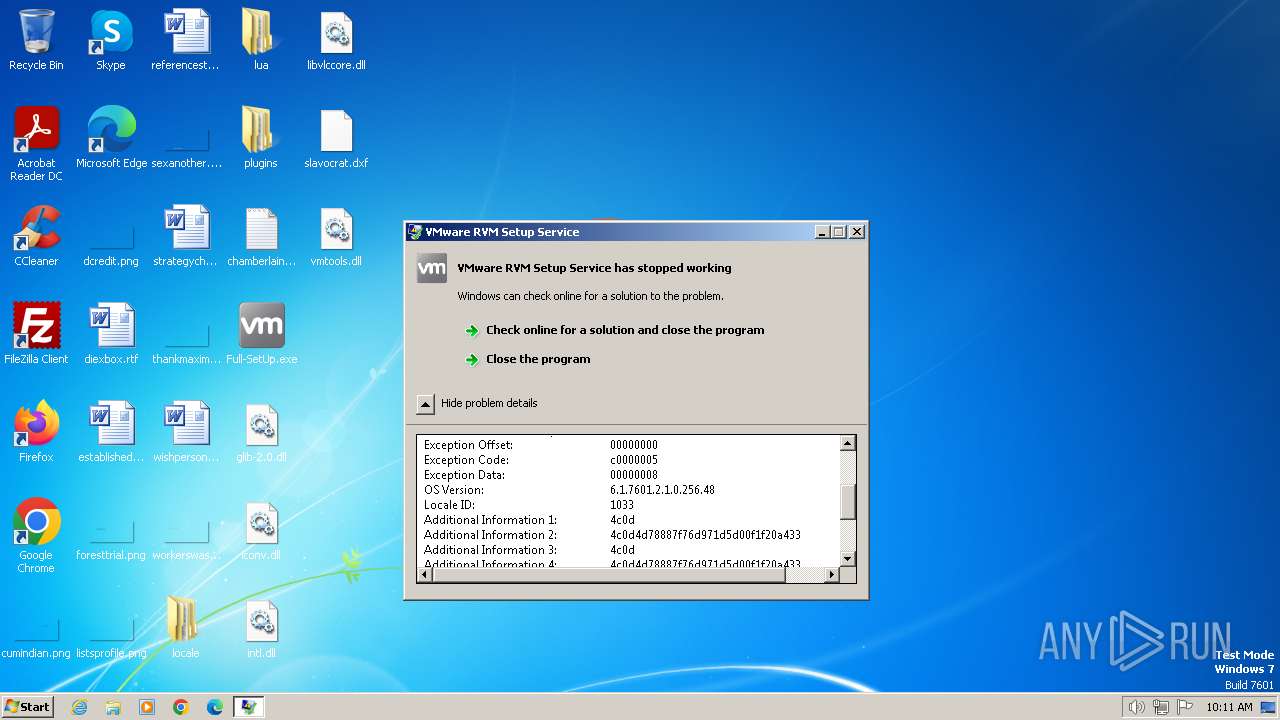The height and width of the screenshot is (720, 1280).
Task: Open the volume control in system tray
Action: (1136, 707)
